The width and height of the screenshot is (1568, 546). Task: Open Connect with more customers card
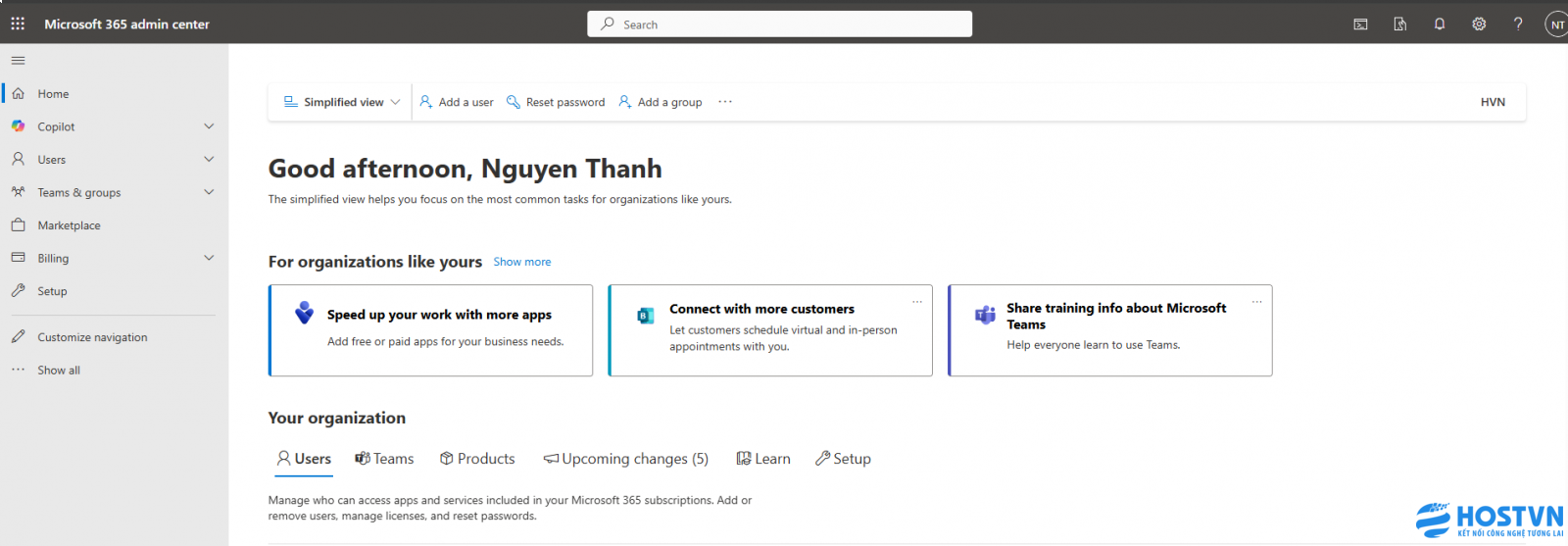point(770,330)
